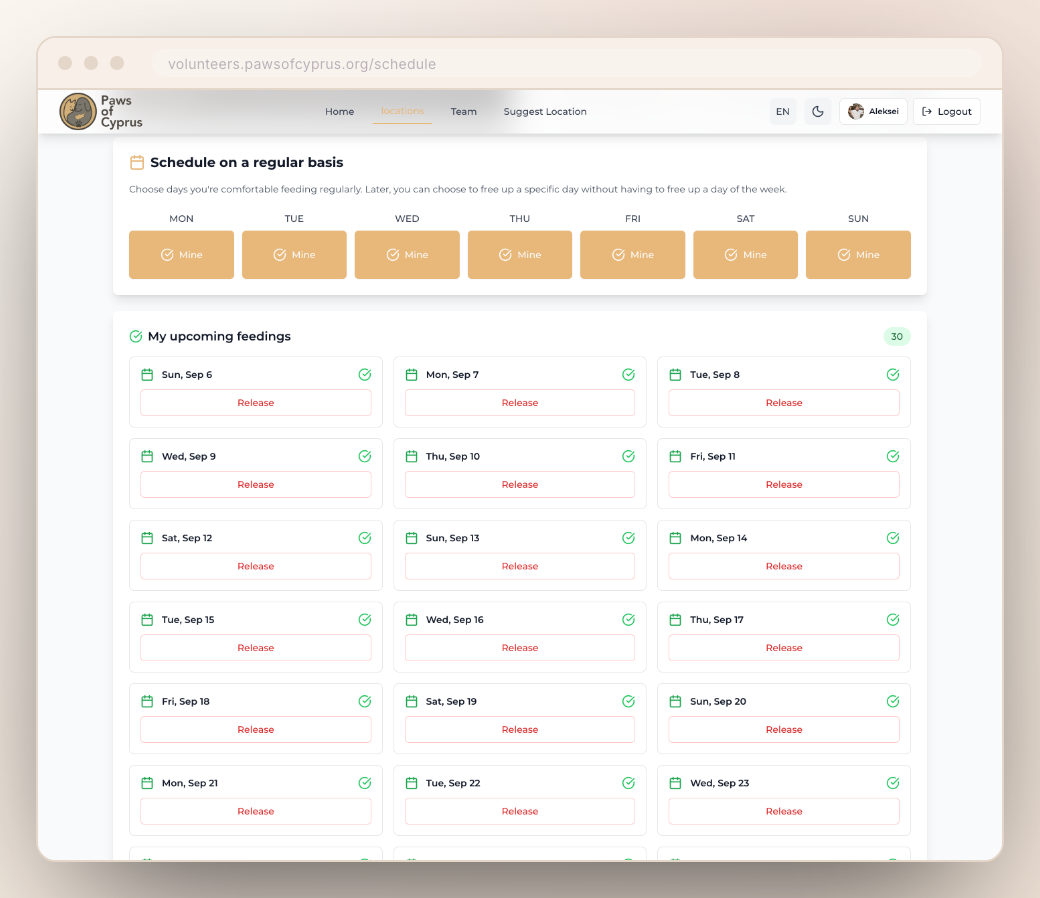Open the EN language selector

pyautogui.click(x=783, y=111)
